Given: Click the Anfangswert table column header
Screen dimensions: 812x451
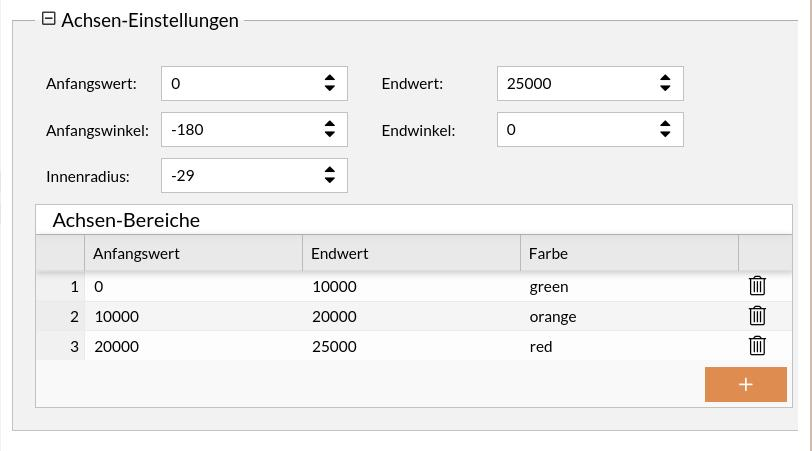Looking at the screenshot, I should pyautogui.click(x=192, y=254).
